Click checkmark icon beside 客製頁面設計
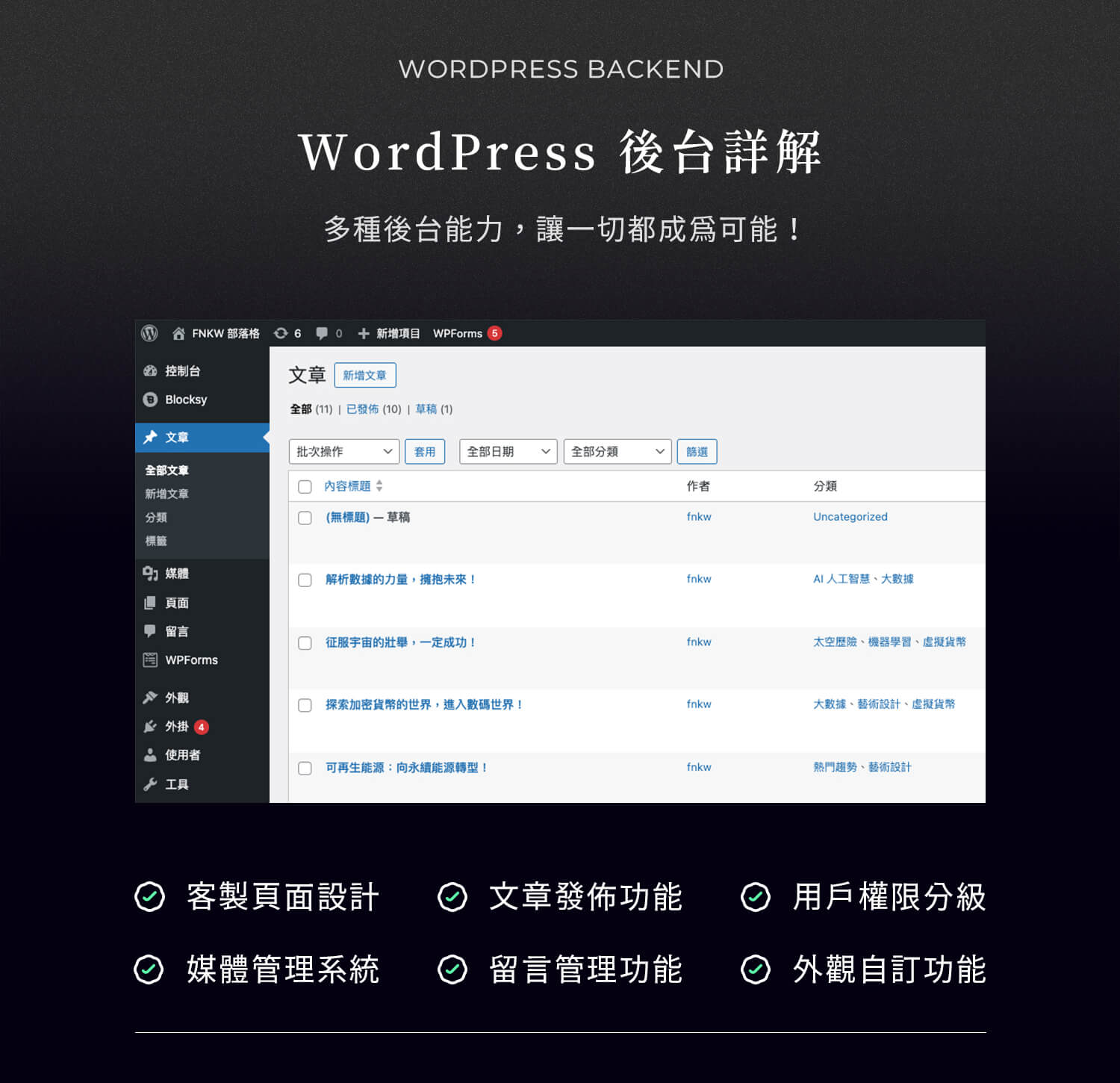Viewport: 1120px width, 1083px height. 149,896
